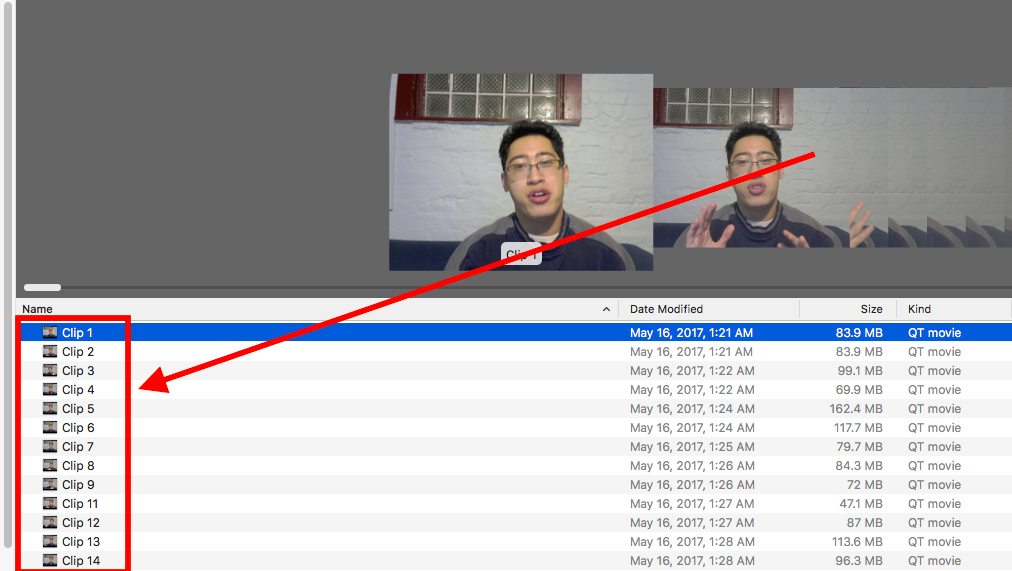Select the file name Clip 12
The width and height of the screenshot is (1012, 571).
pyautogui.click(x=81, y=522)
